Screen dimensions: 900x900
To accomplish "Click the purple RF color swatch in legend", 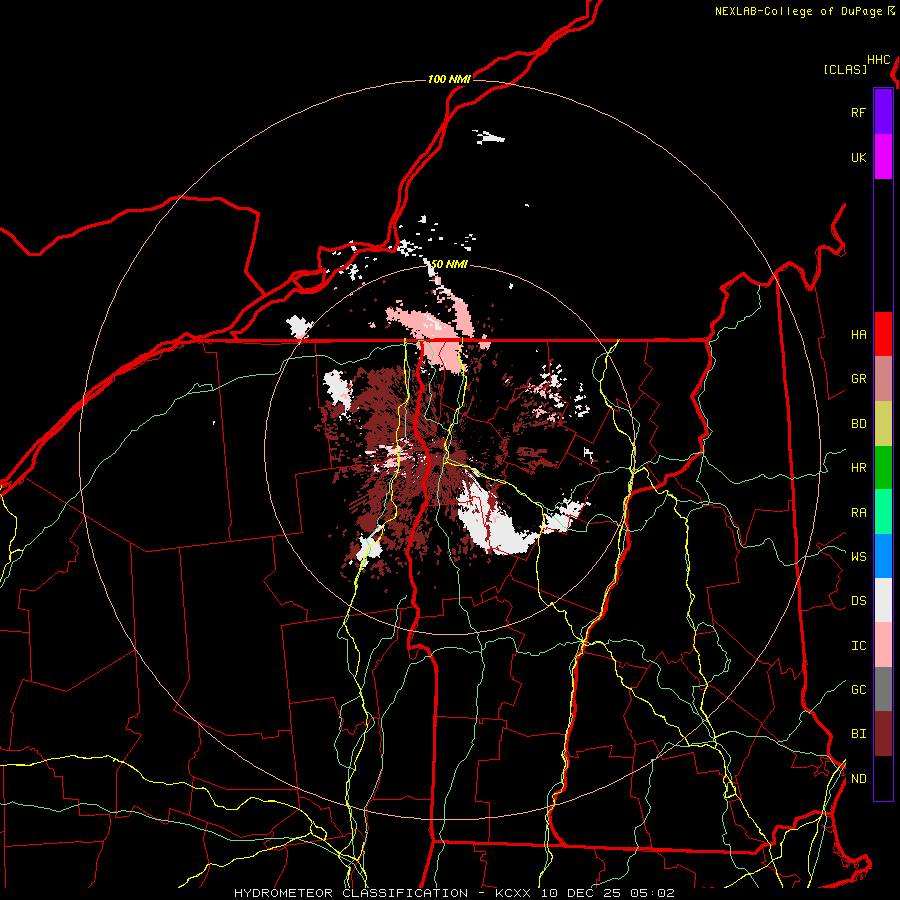I will [x=883, y=112].
